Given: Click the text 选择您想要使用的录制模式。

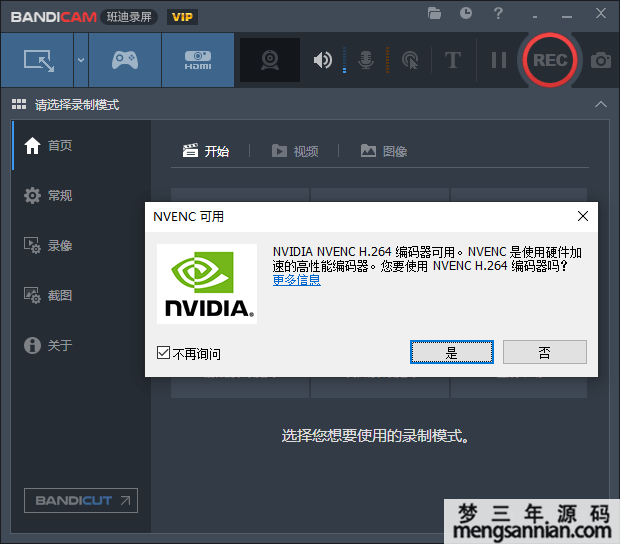Looking at the screenshot, I should pos(375,436).
